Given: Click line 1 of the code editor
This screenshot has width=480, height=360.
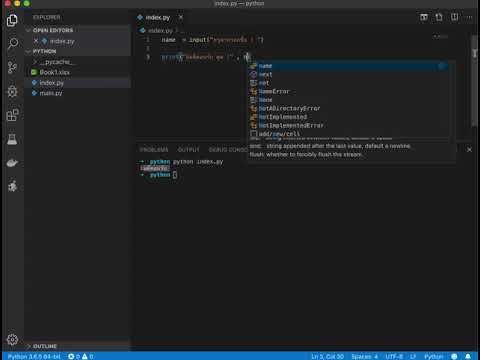Looking at the screenshot, I should tap(212, 40).
